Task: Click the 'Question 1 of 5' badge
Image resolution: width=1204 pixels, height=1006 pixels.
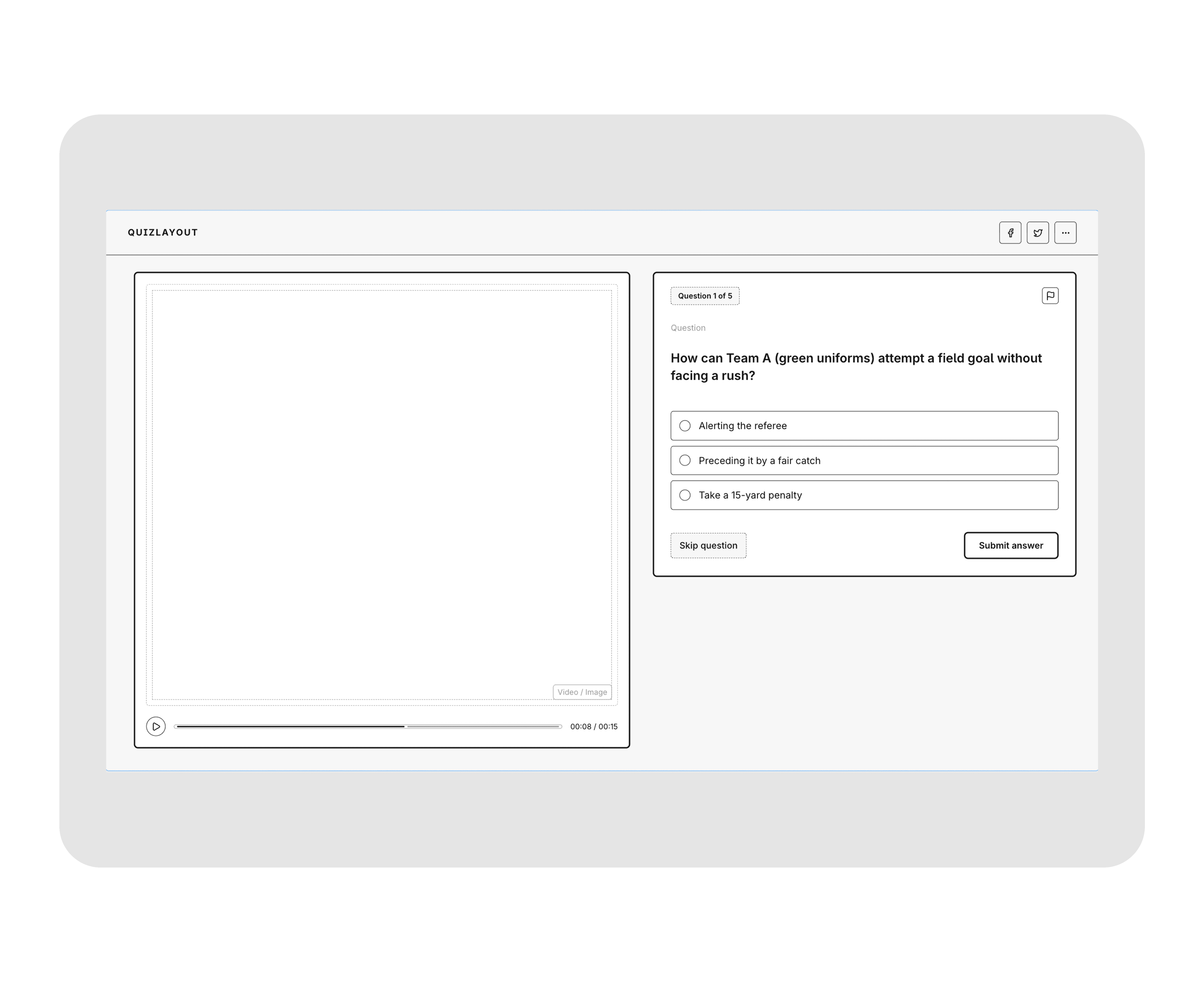Action: 705,296
